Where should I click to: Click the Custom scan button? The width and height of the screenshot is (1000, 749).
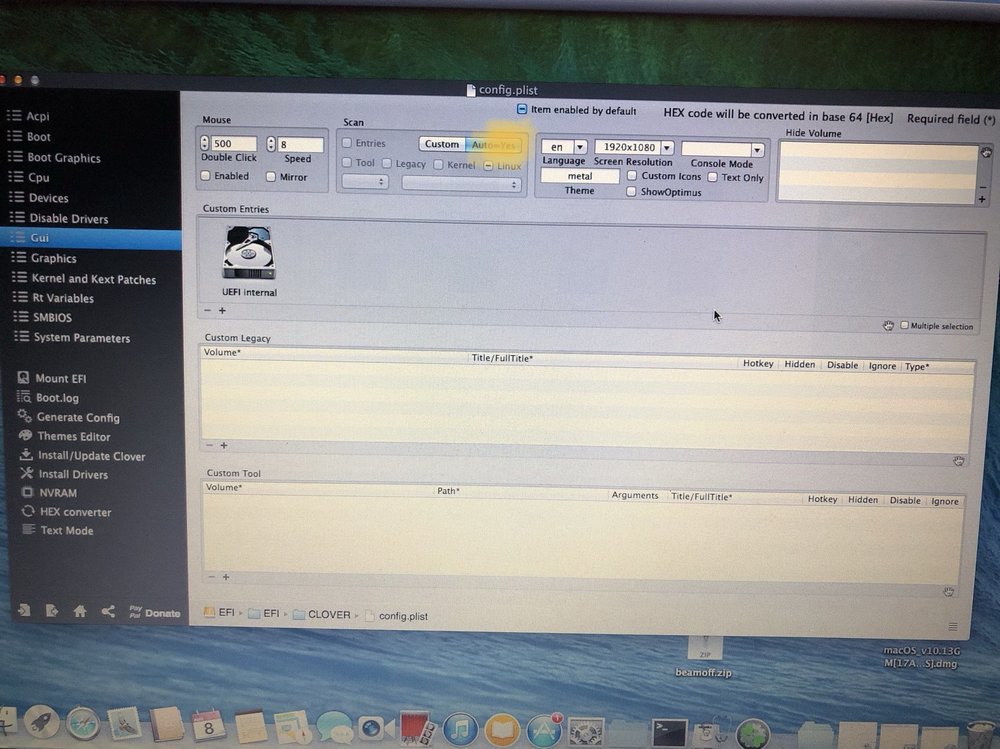tap(441, 144)
